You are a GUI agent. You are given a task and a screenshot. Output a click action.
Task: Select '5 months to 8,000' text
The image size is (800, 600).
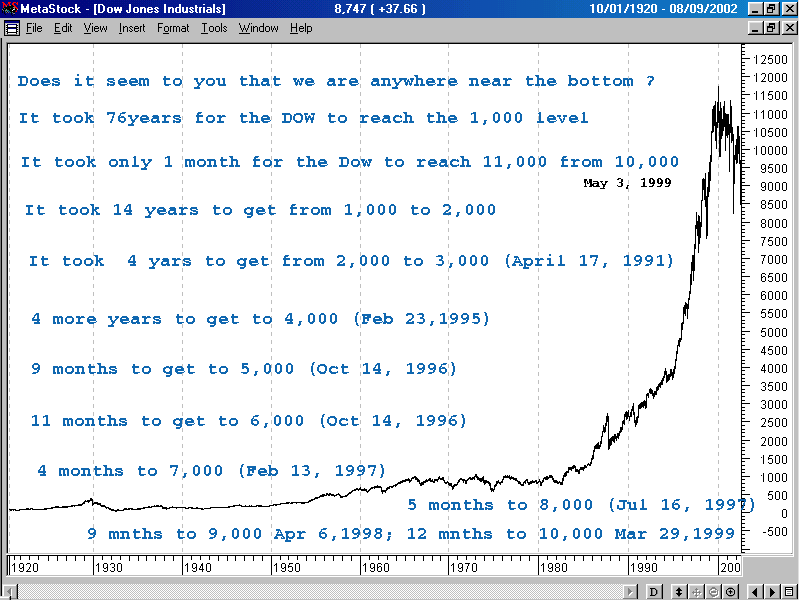pyautogui.click(x=581, y=505)
